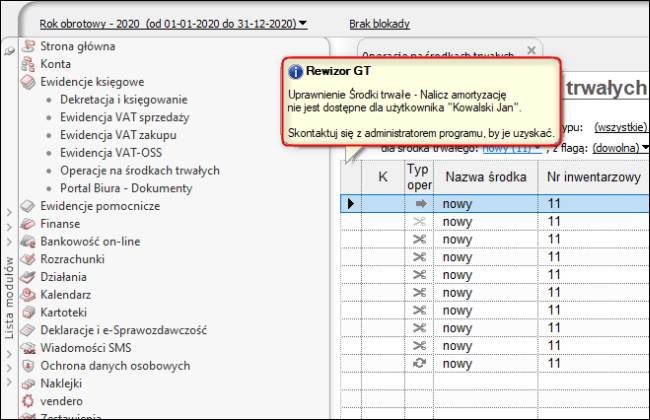Image resolution: width=650 pixels, height=420 pixels.
Task: Select the Konta module label
Action: tap(56, 64)
